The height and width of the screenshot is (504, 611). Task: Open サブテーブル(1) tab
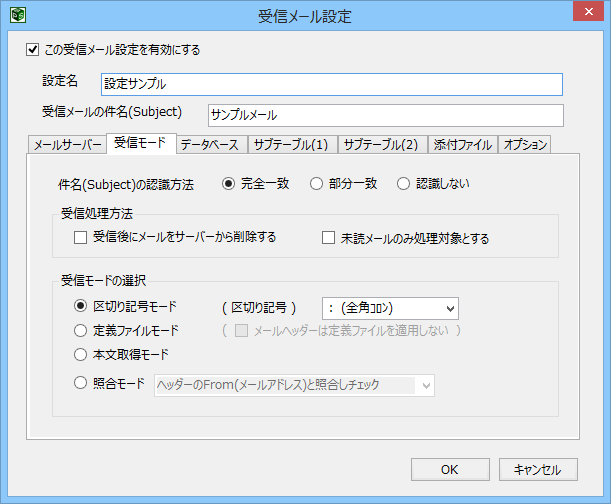pyautogui.click(x=290, y=145)
